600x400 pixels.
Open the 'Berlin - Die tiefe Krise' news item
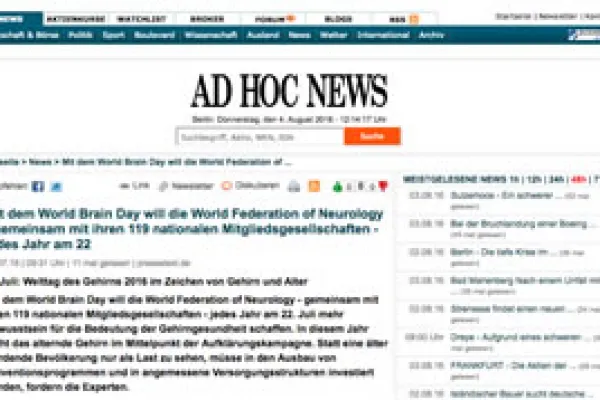tap(501, 252)
